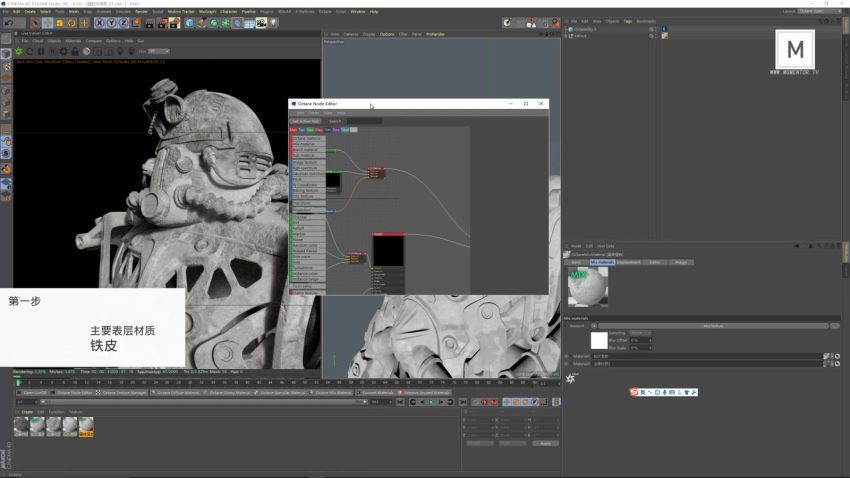Viewport: 850px width, 478px height.
Task: Open Layout dropdown at top right
Action: coord(819,11)
